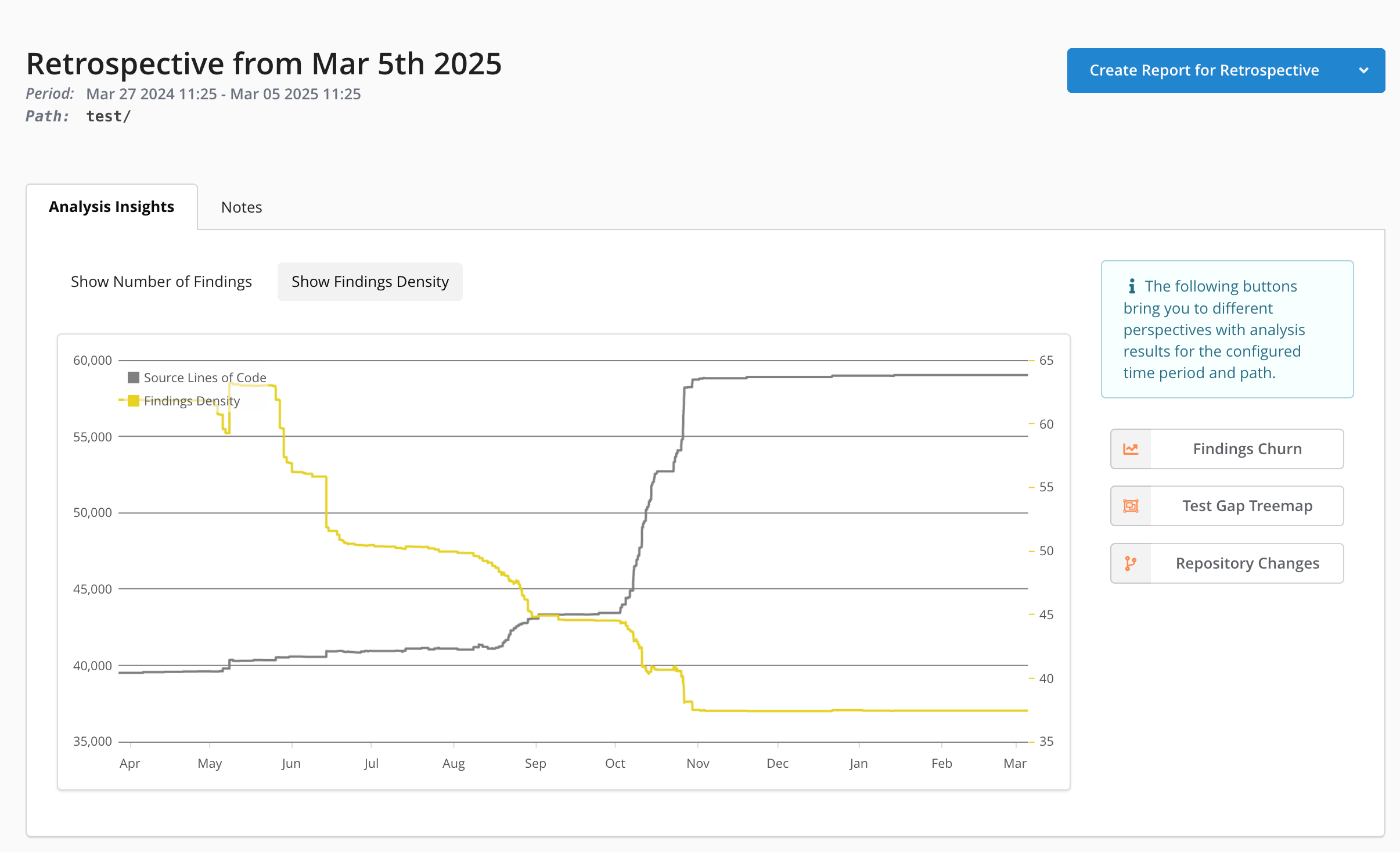Click the yellow Findings Density swatch
1400x852 pixels.
tap(134, 401)
